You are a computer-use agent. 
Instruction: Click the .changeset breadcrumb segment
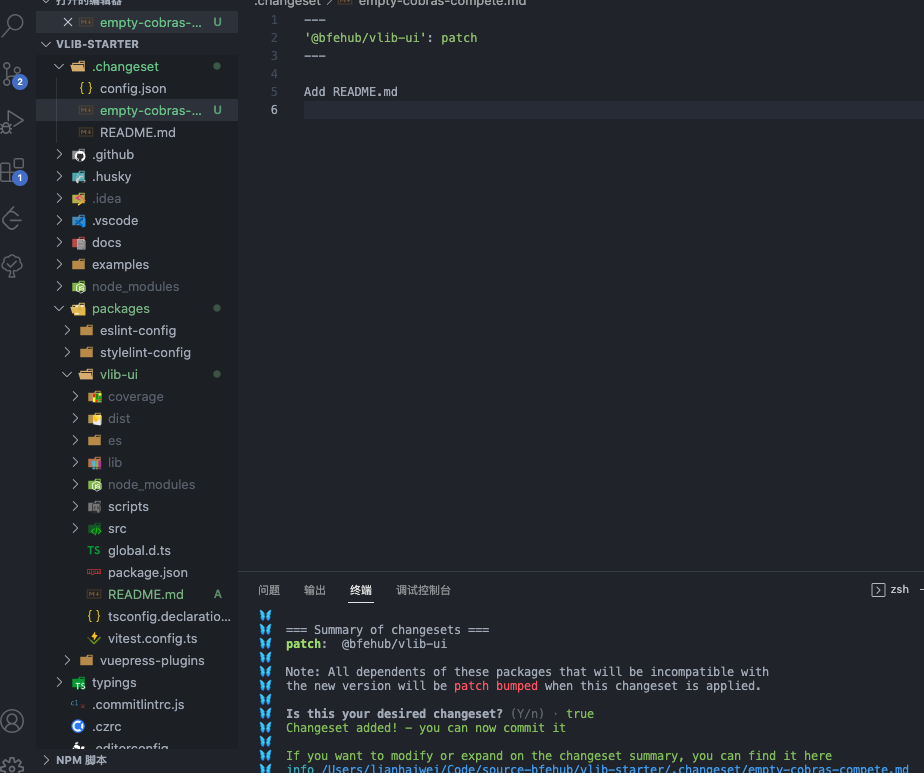288,3
